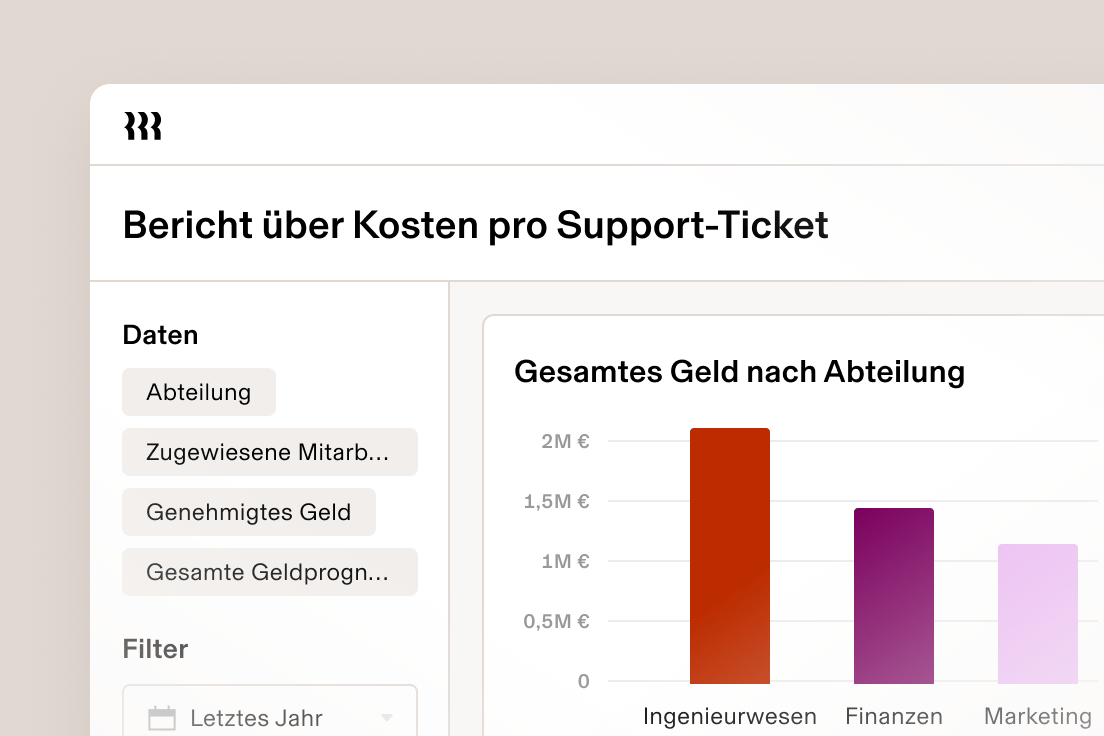The width and height of the screenshot is (1104, 736).
Task: Click the 2M € axis label
Action: coord(565,440)
